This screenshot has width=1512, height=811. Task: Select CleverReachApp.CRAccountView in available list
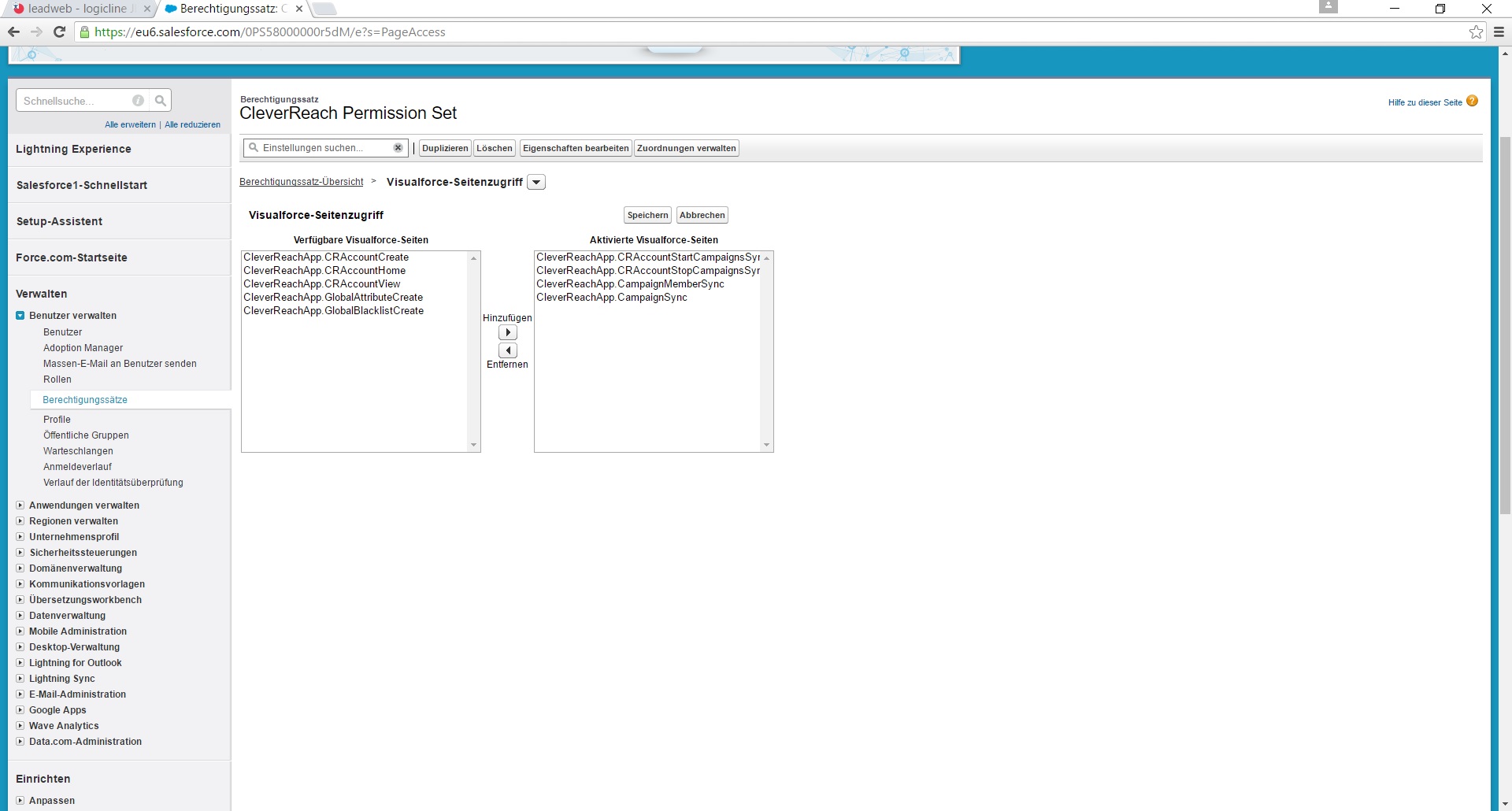[322, 283]
